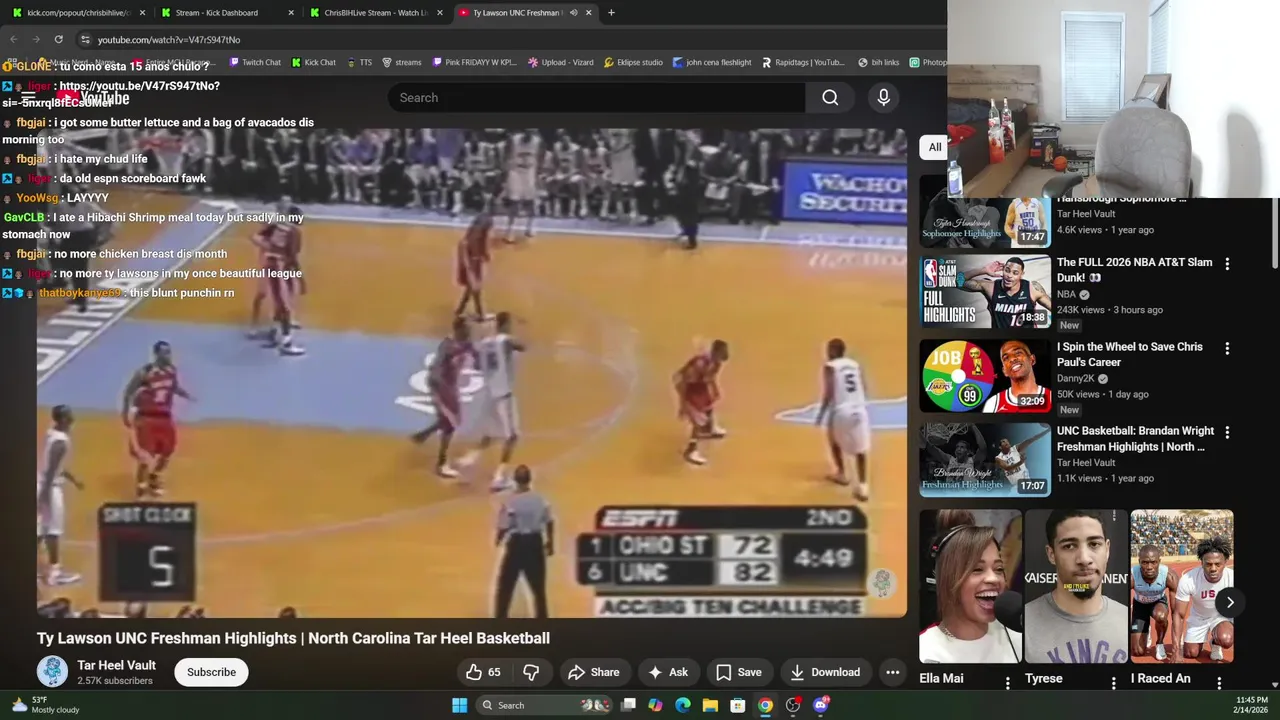Open the Brandan Wright Freshman Highlights thumbnail
The image size is (1280, 720).
[985, 459]
